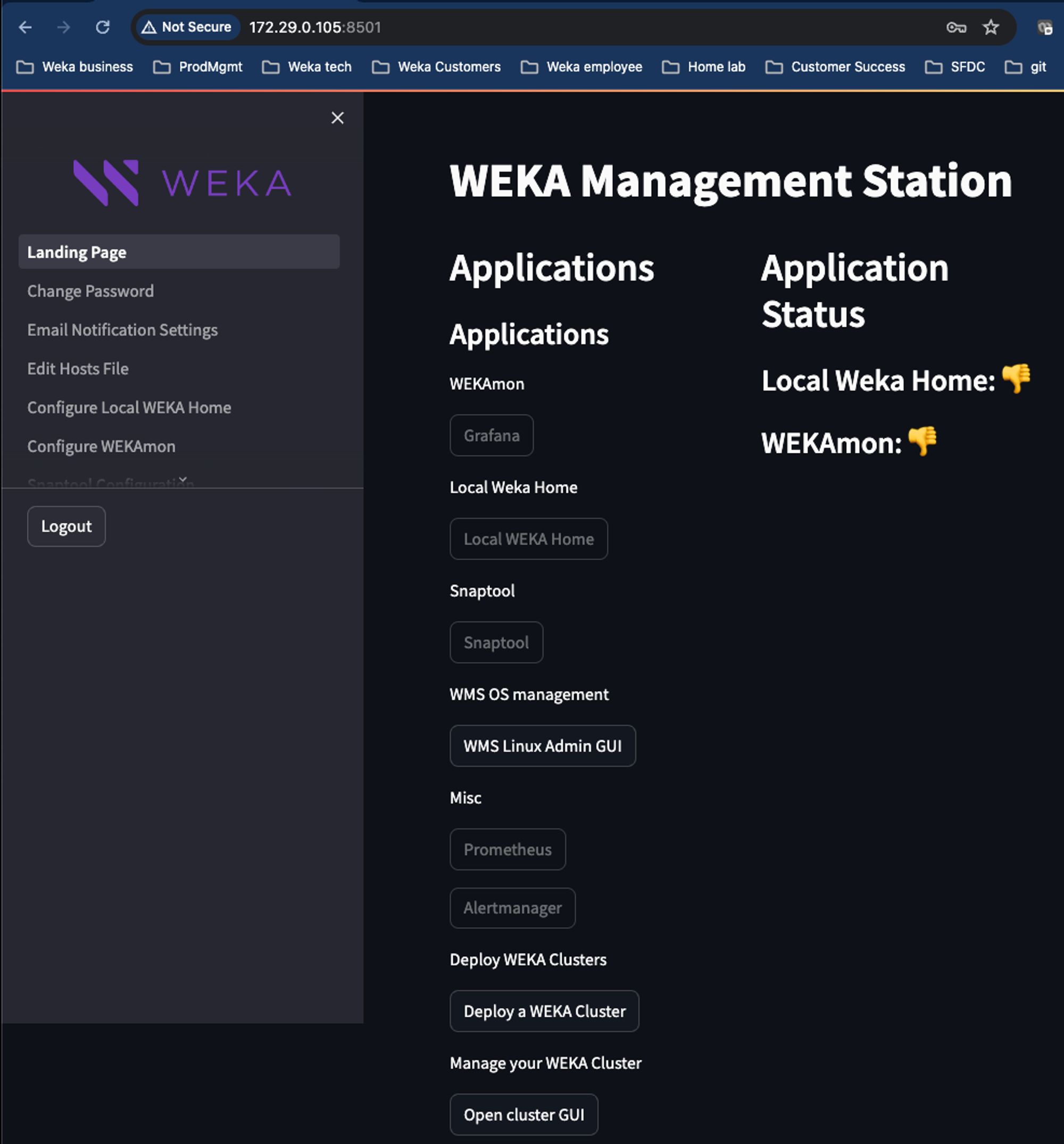Click the Logout button

[66, 526]
